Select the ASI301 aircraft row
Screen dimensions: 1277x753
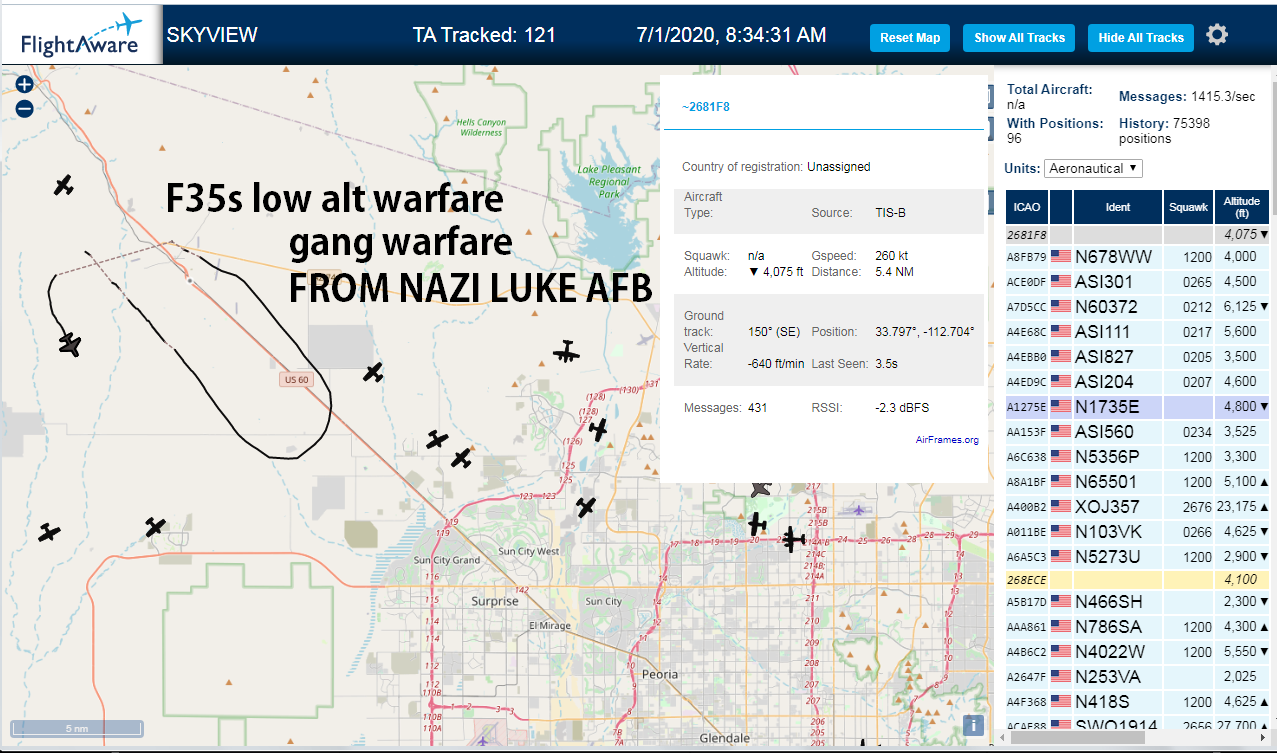click(1138, 282)
